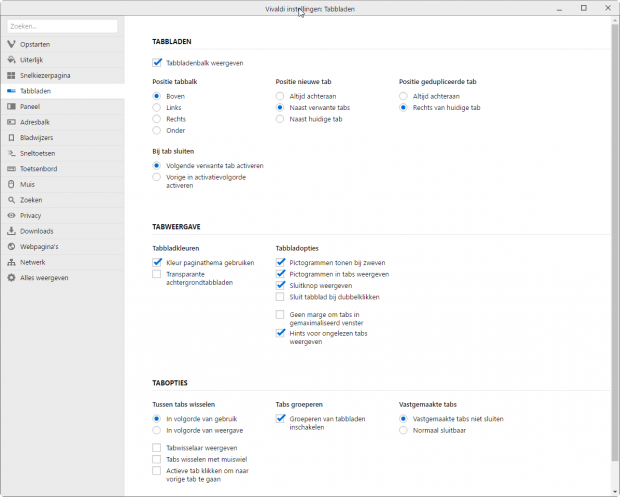Open Adresbalk settings icon
620x497 pixels.
[x=11, y=122]
